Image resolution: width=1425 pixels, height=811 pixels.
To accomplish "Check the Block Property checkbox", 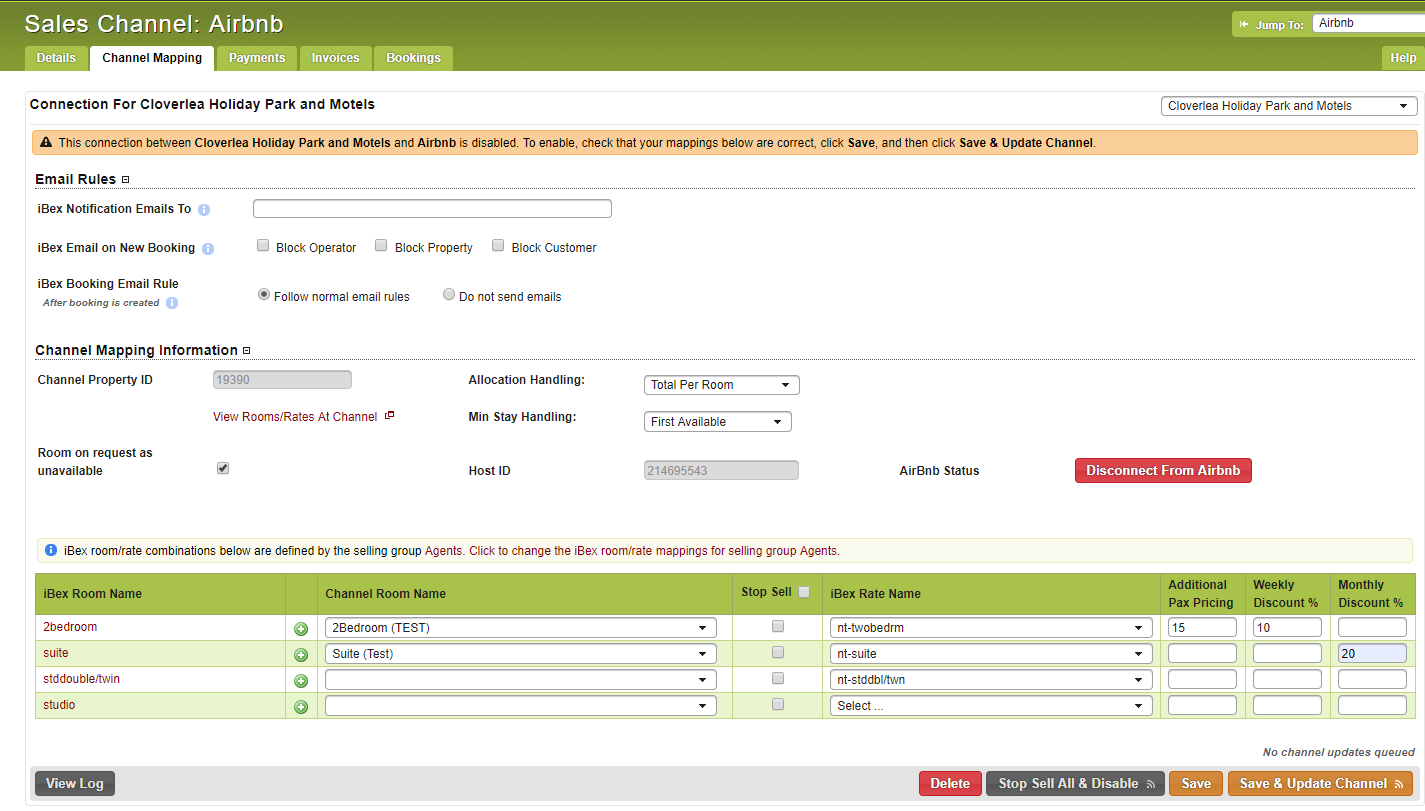I will click(381, 245).
